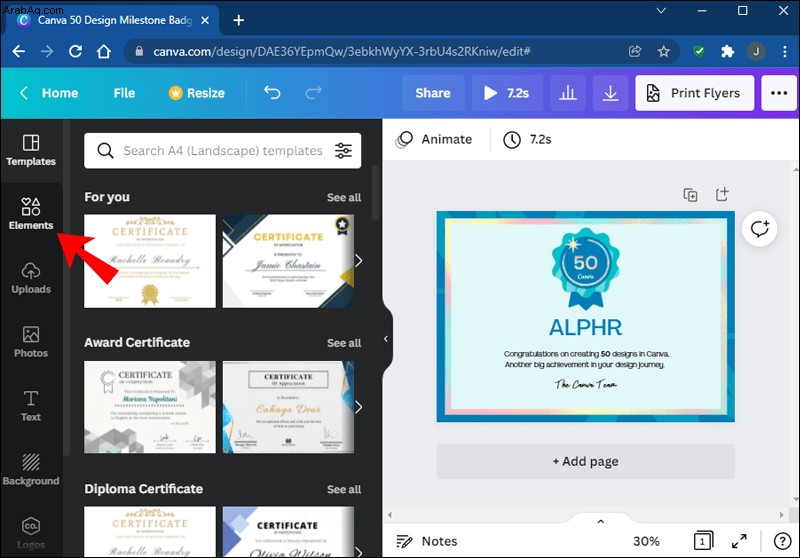
Task: Open the Photos sidebar tab
Action: click(x=31, y=342)
